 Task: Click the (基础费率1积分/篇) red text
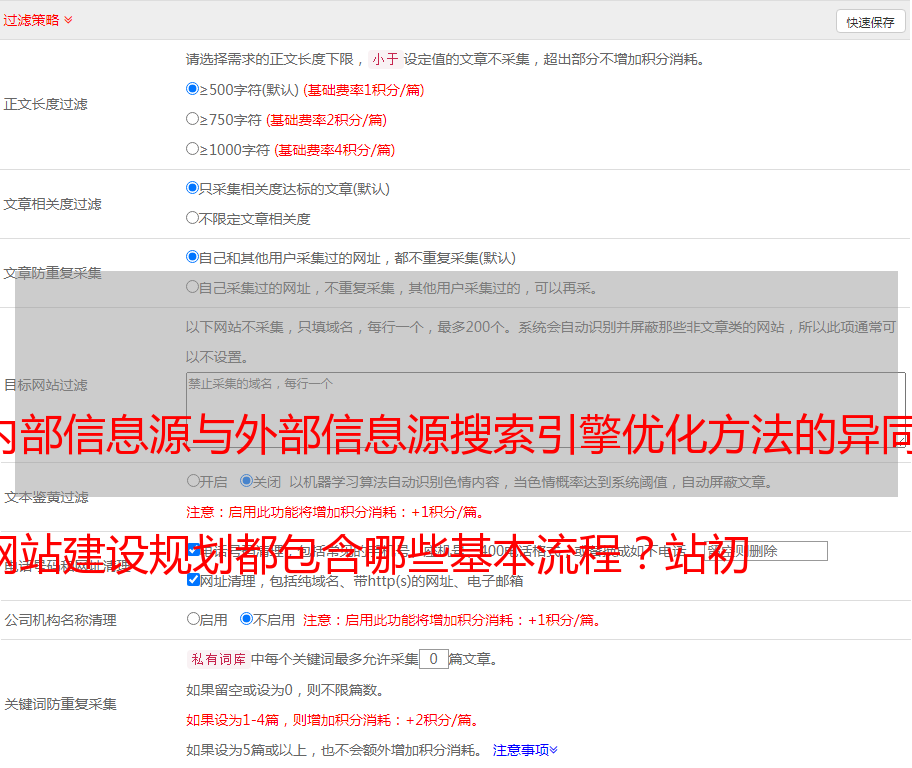click(x=364, y=90)
